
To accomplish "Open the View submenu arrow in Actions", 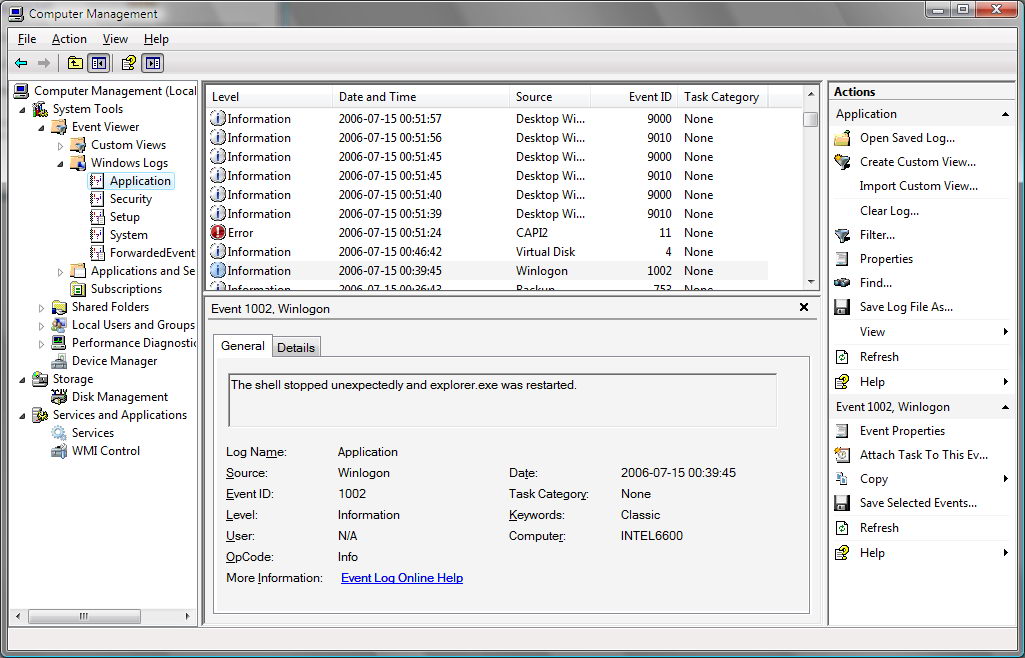I will point(1006,332).
